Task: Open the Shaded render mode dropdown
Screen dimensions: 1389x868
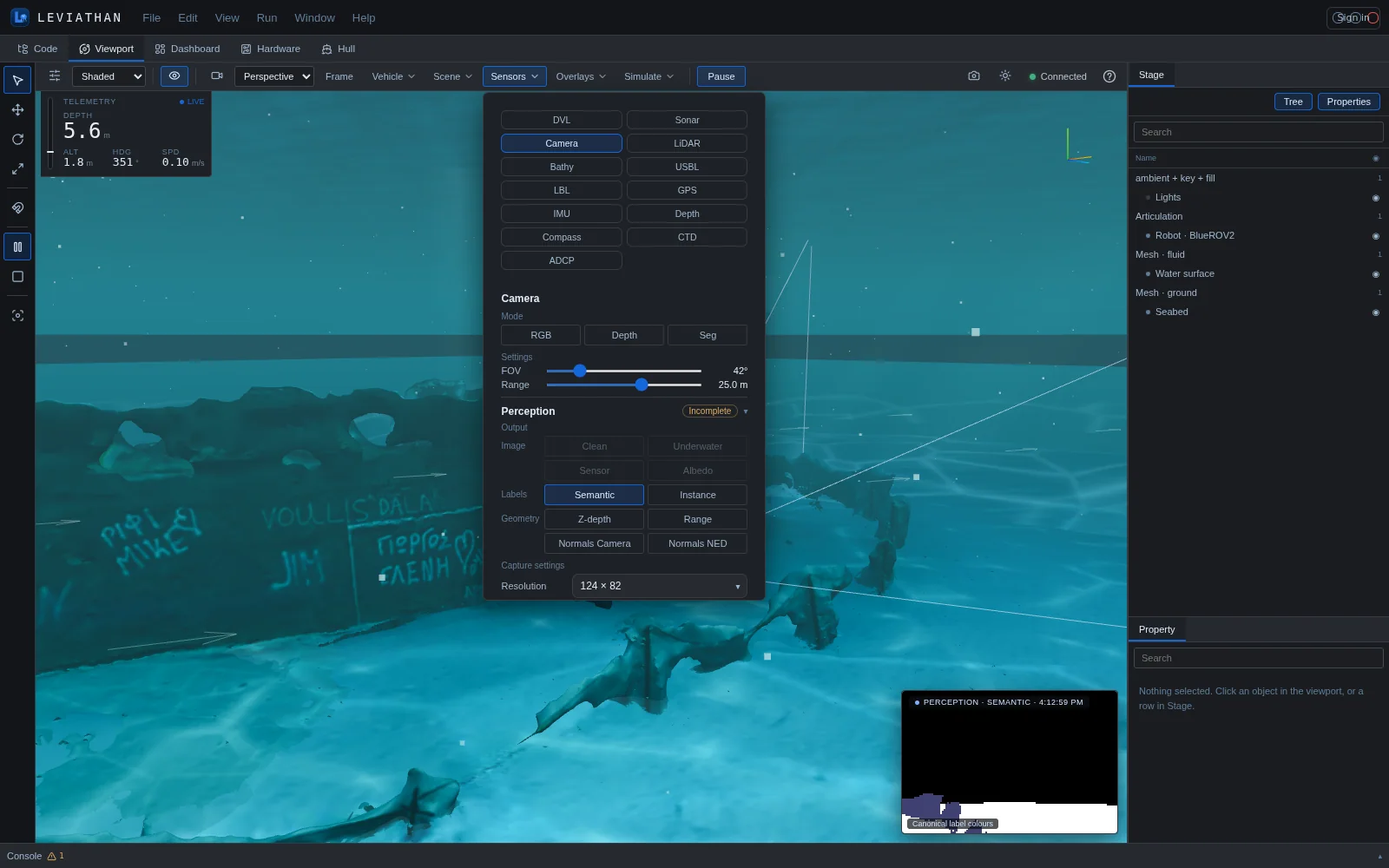Action: point(109,76)
